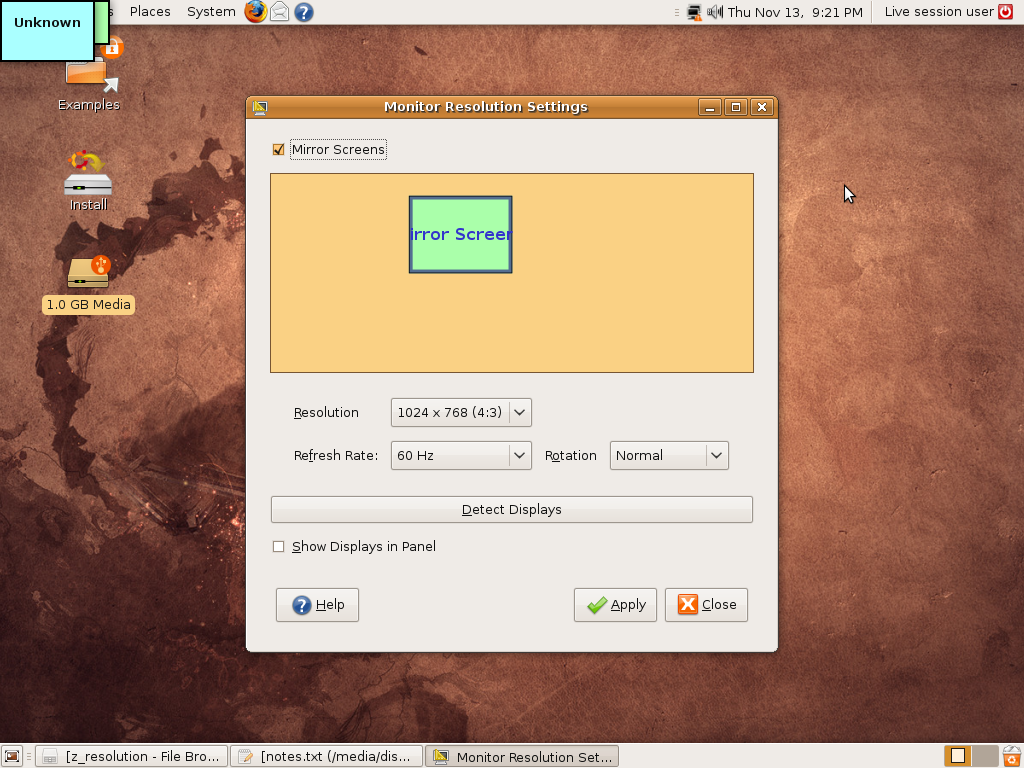Image resolution: width=1024 pixels, height=768 pixels.
Task: Uncheck the Mirror Screens checkbox
Action: coord(279,150)
